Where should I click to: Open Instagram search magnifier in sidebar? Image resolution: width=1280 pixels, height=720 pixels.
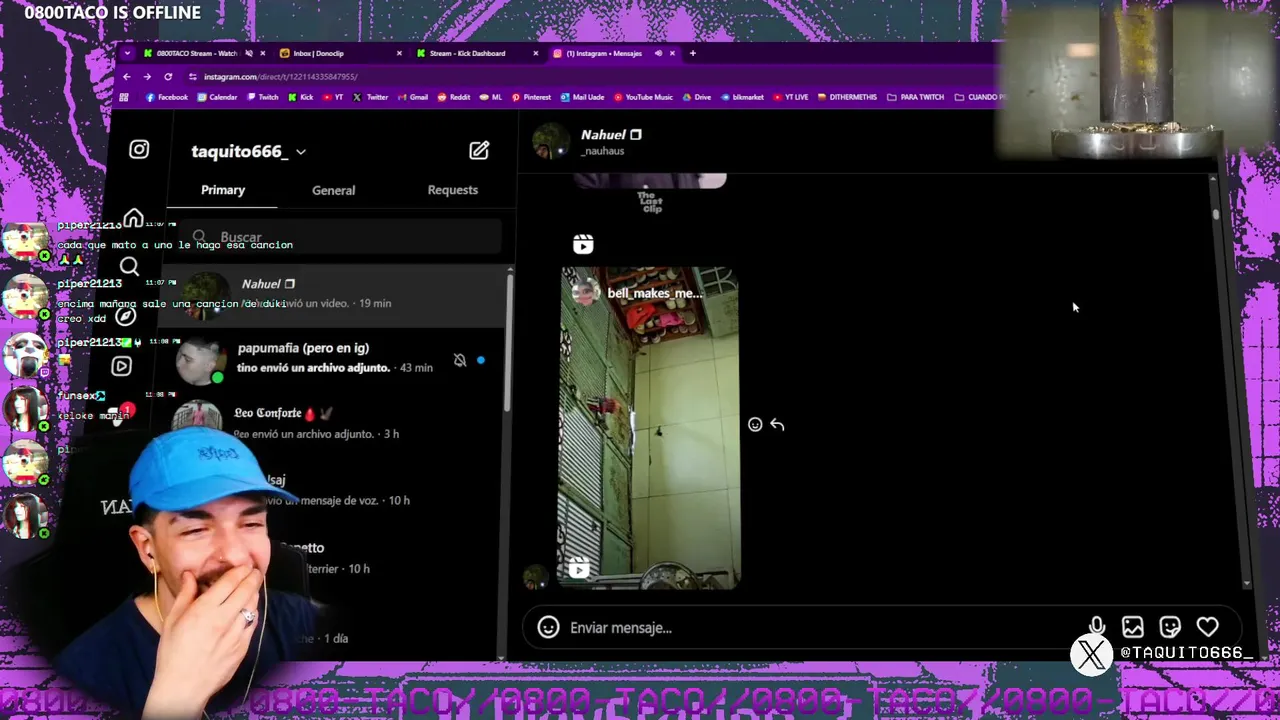[129, 266]
